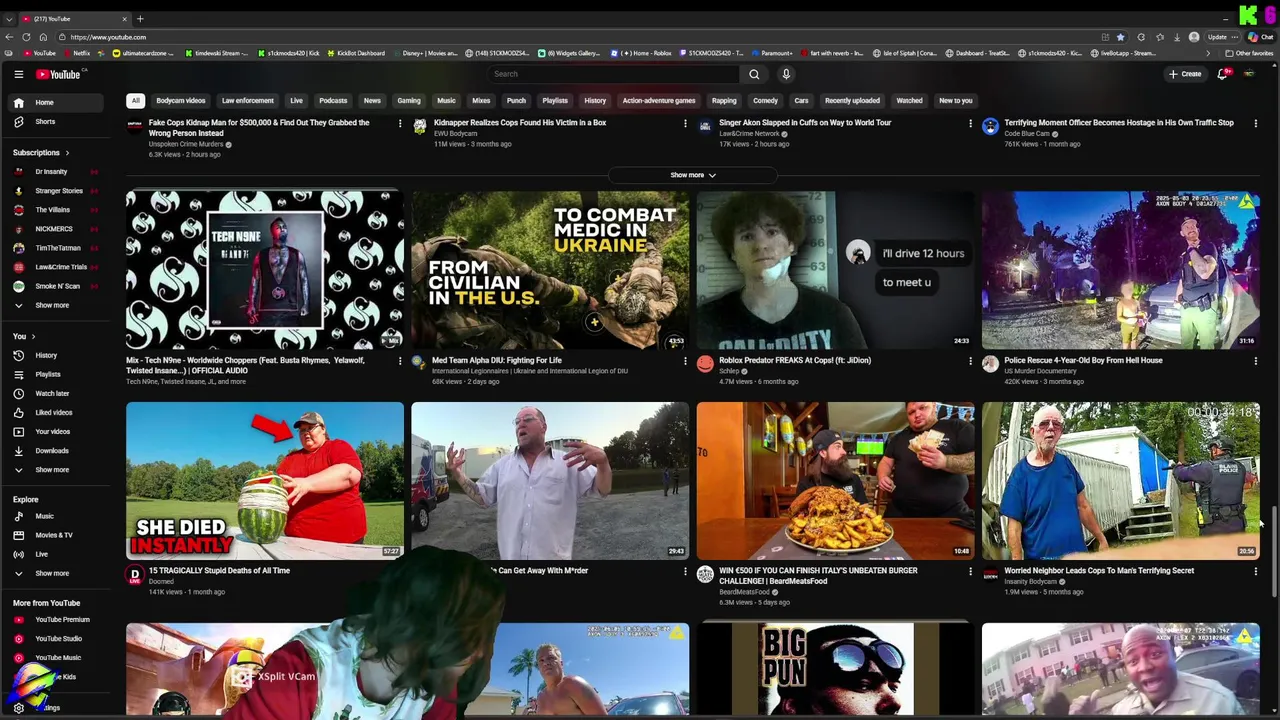Play 15 Tragically Stupid Deaths thumbnail
This screenshot has width=1280, height=720.
(x=265, y=480)
